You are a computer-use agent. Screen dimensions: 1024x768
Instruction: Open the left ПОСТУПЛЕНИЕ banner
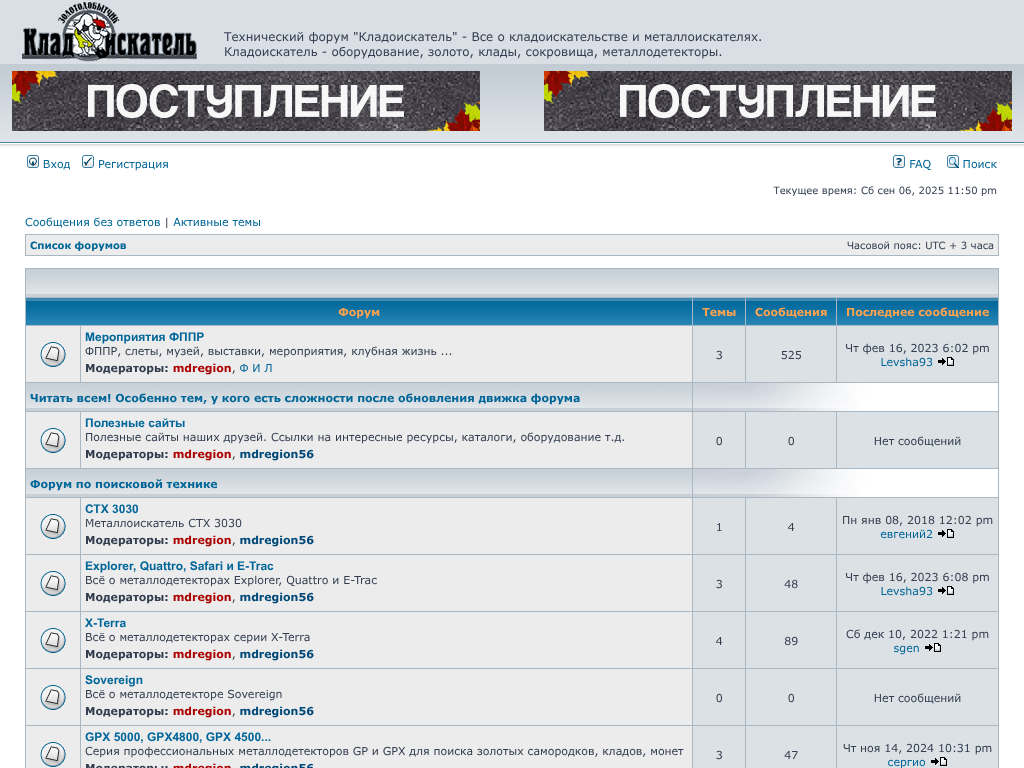coord(246,101)
